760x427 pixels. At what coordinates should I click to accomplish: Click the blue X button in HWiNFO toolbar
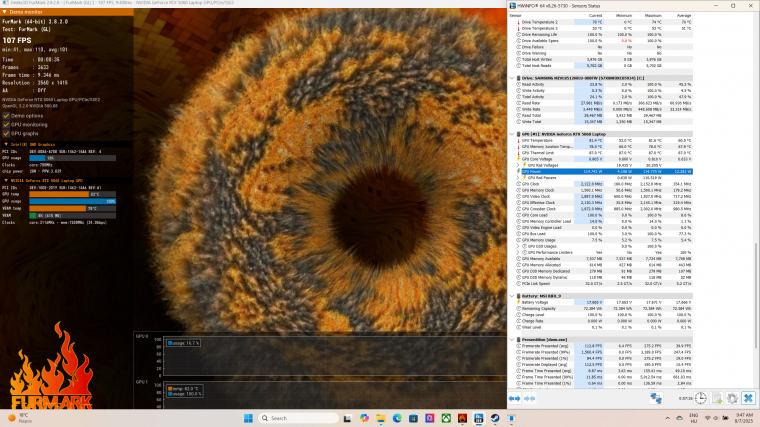point(748,398)
